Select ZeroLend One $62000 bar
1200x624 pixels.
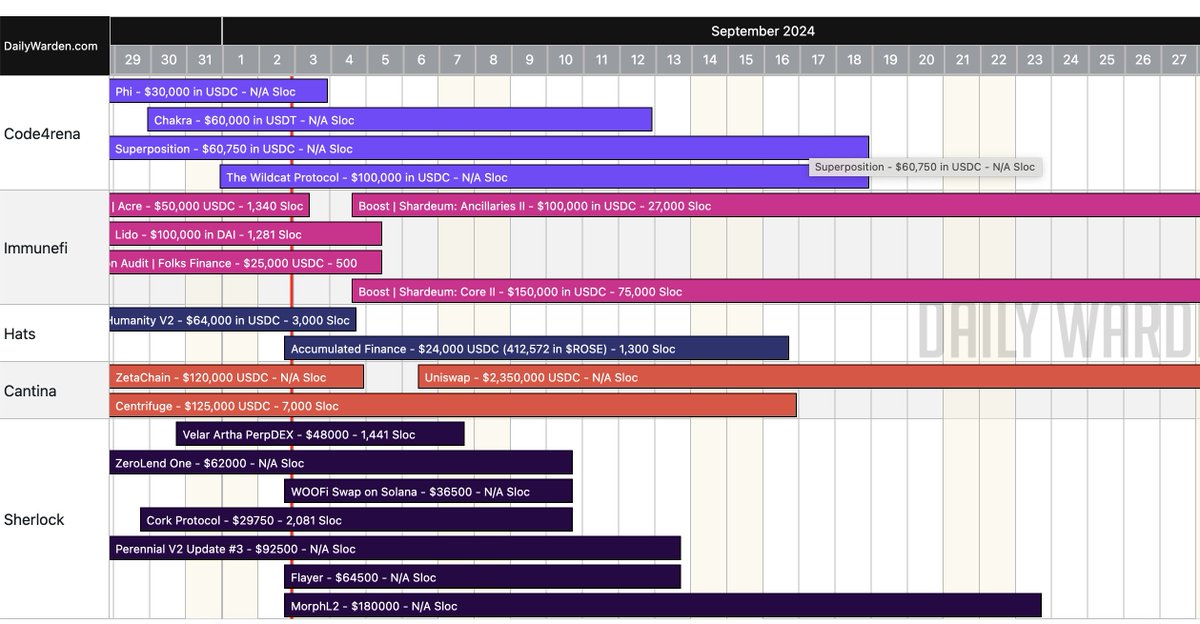coord(341,463)
